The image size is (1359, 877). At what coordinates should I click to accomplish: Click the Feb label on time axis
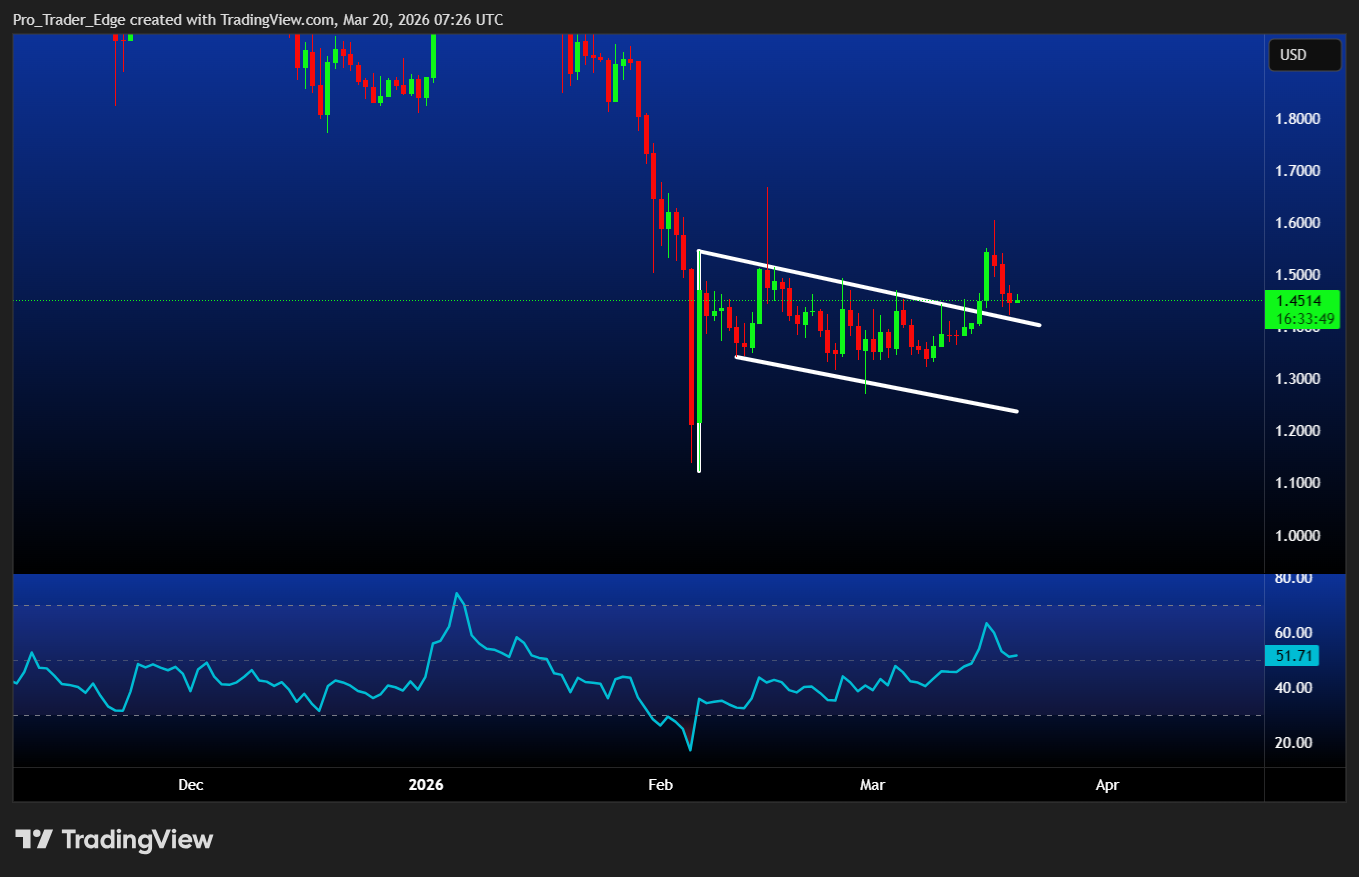point(661,785)
